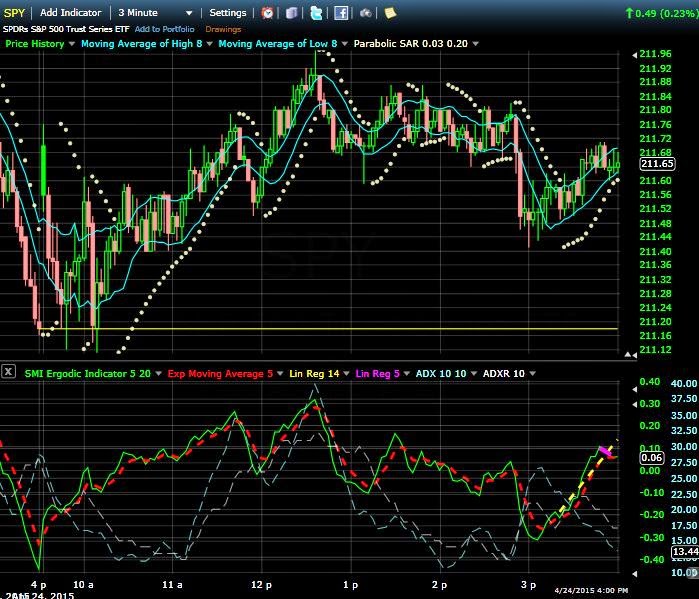Open the alarm clock alert icon
The height and width of the screenshot is (599, 699).
[x=267, y=13]
